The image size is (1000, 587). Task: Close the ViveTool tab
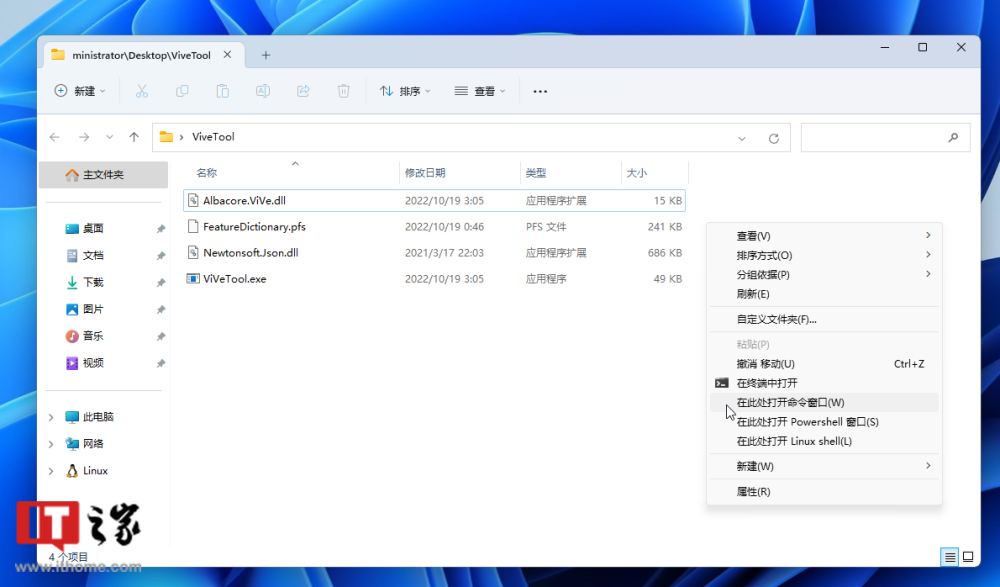click(227, 55)
